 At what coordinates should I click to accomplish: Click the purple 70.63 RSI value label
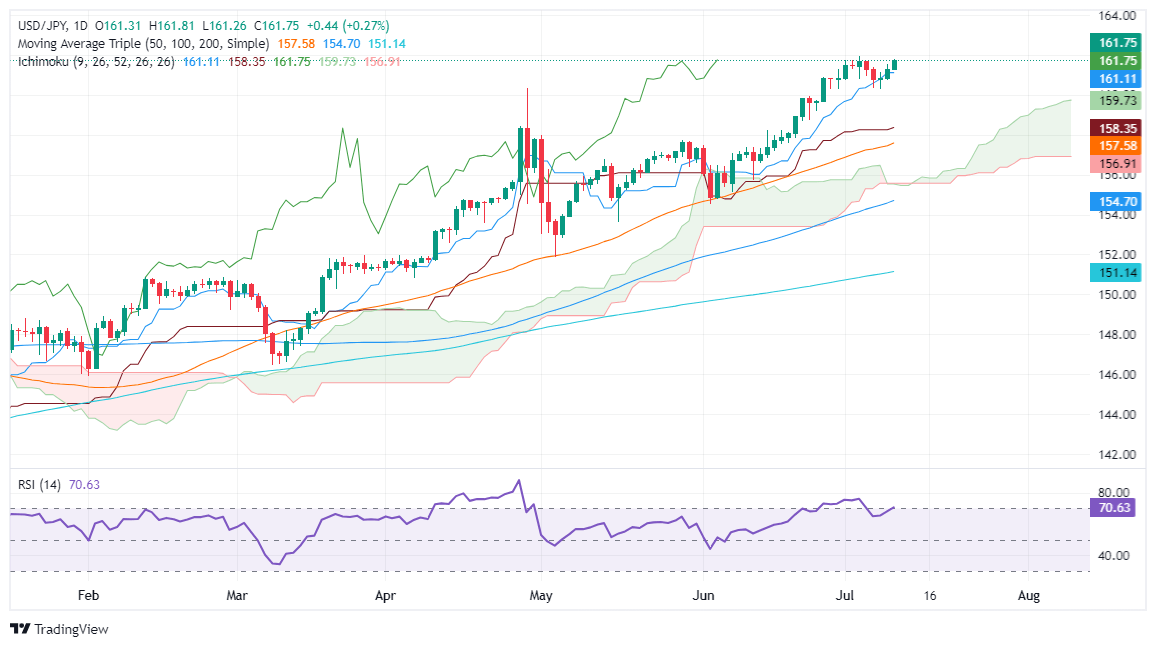coord(1114,508)
